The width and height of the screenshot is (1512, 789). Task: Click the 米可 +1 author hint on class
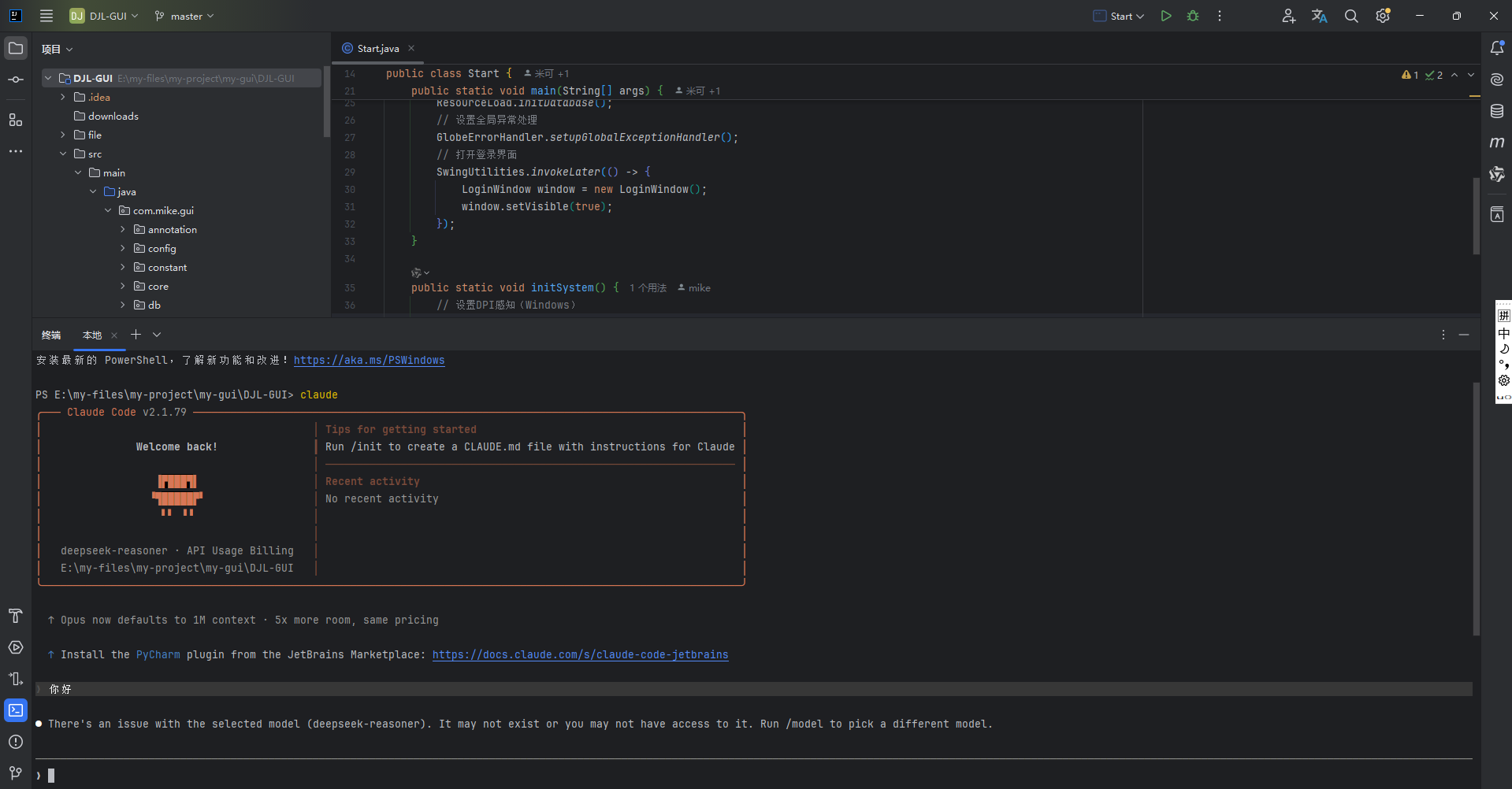[x=546, y=74]
